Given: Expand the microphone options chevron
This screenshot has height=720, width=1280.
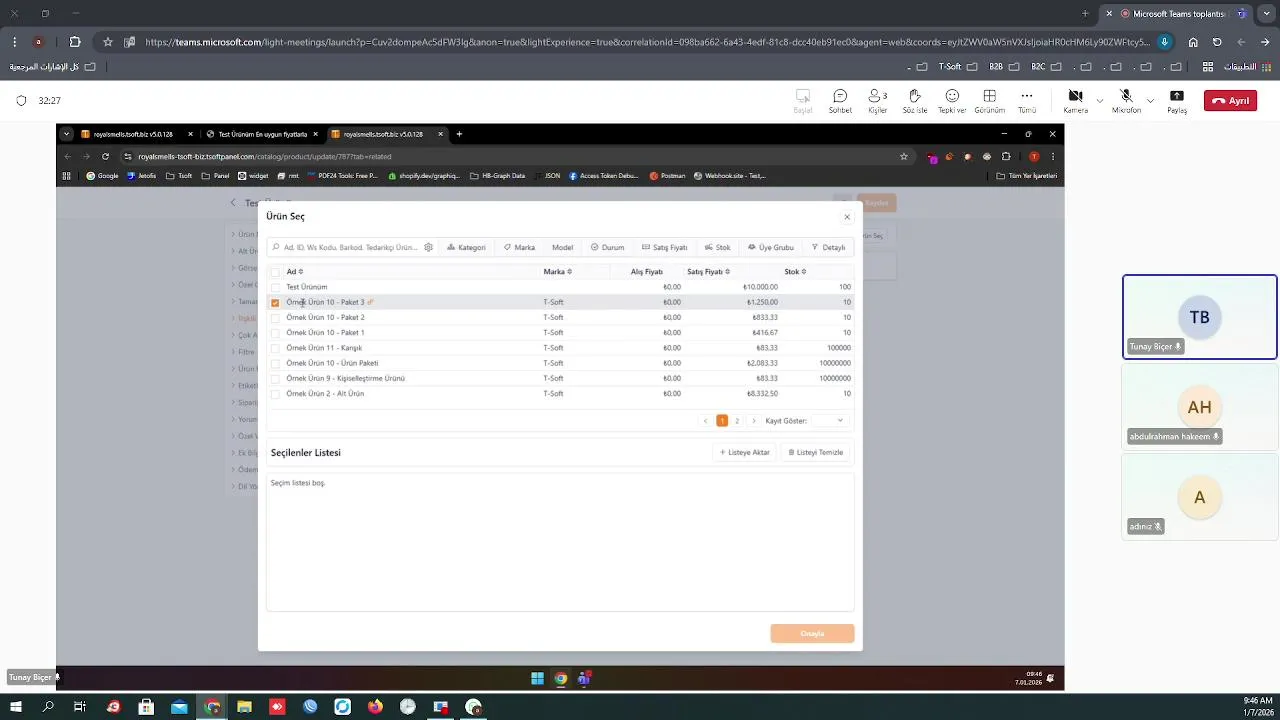Looking at the screenshot, I should [1150, 101].
